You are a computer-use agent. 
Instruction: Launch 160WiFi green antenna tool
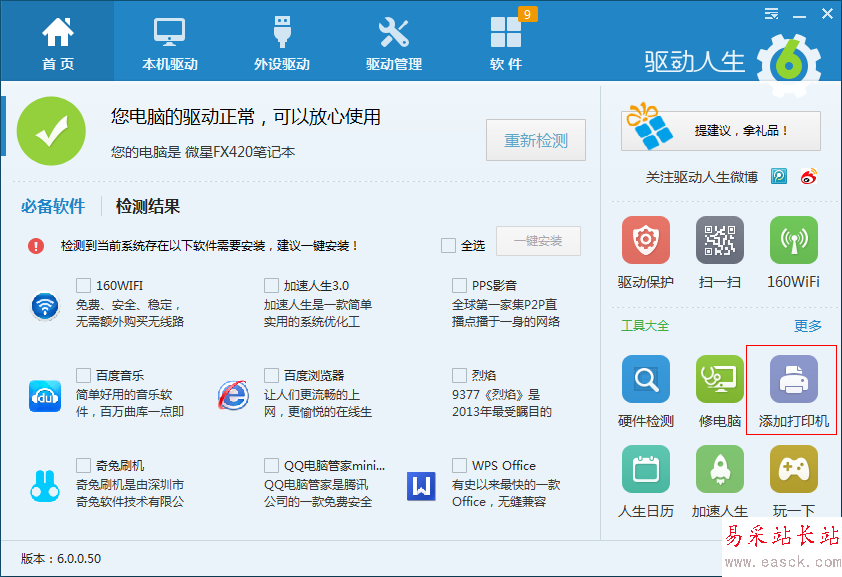coord(794,240)
